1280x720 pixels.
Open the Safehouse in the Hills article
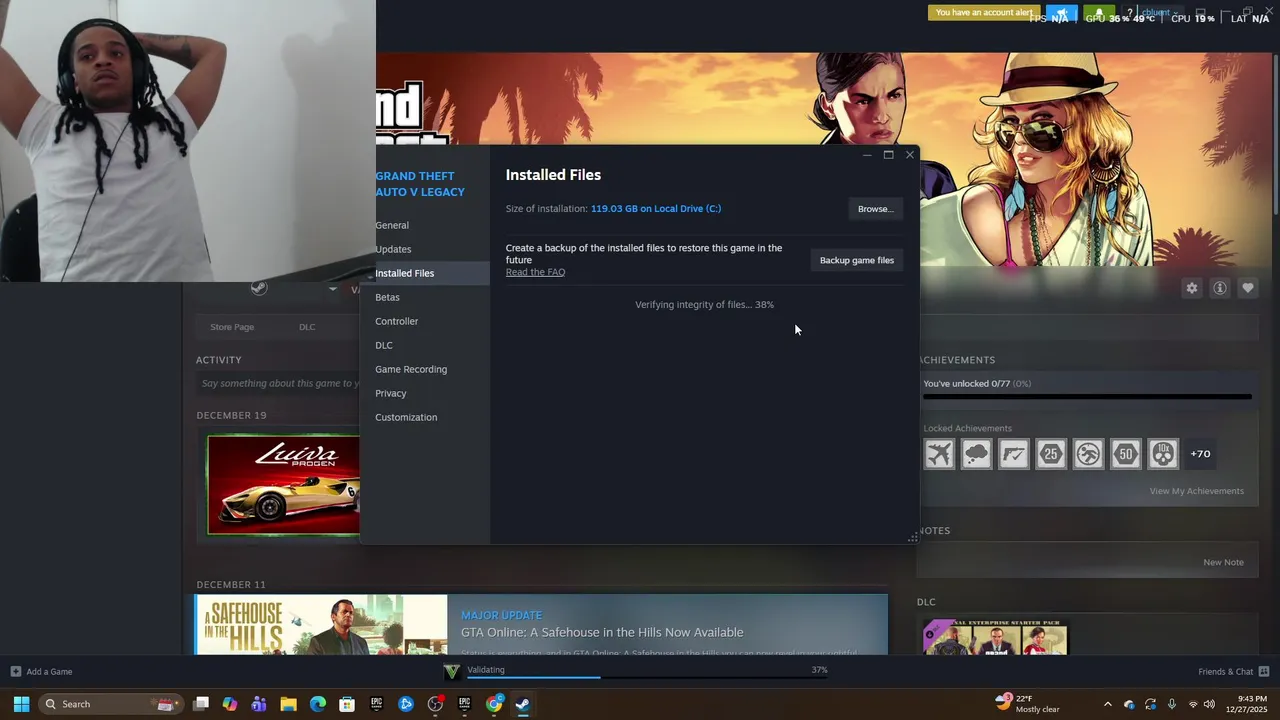click(541, 624)
